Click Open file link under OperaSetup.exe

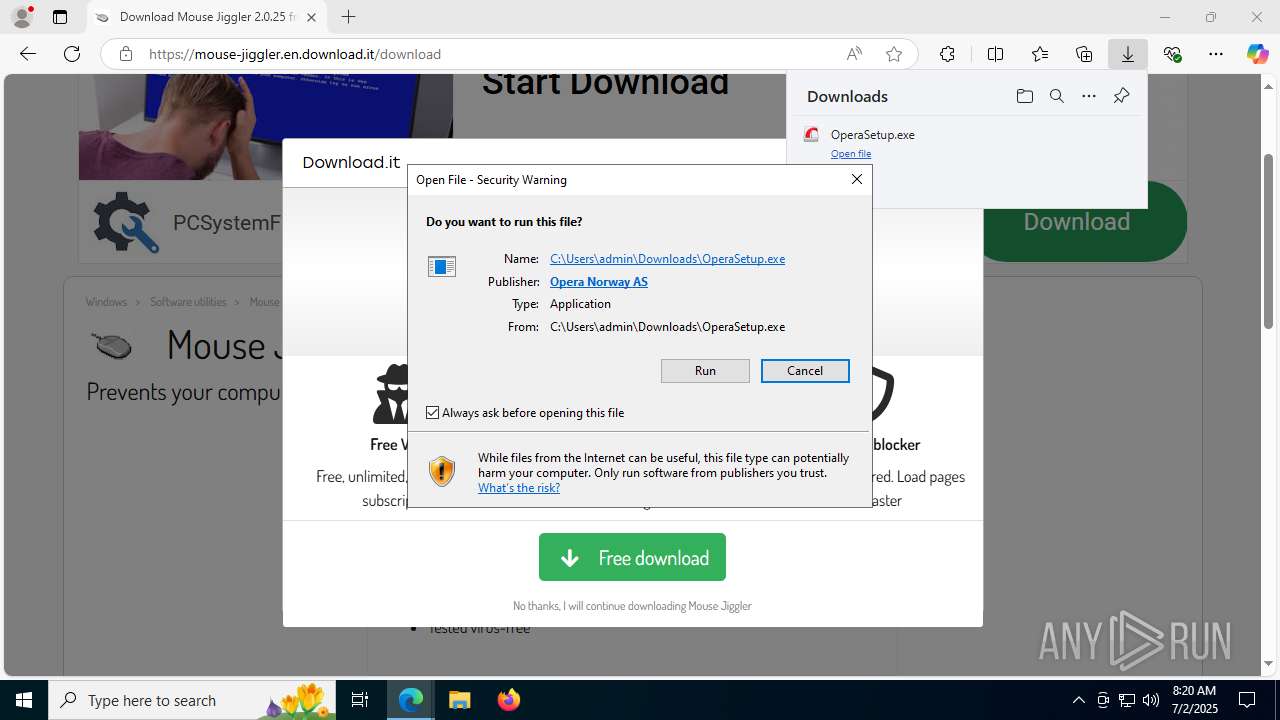click(x=851, y=154)
